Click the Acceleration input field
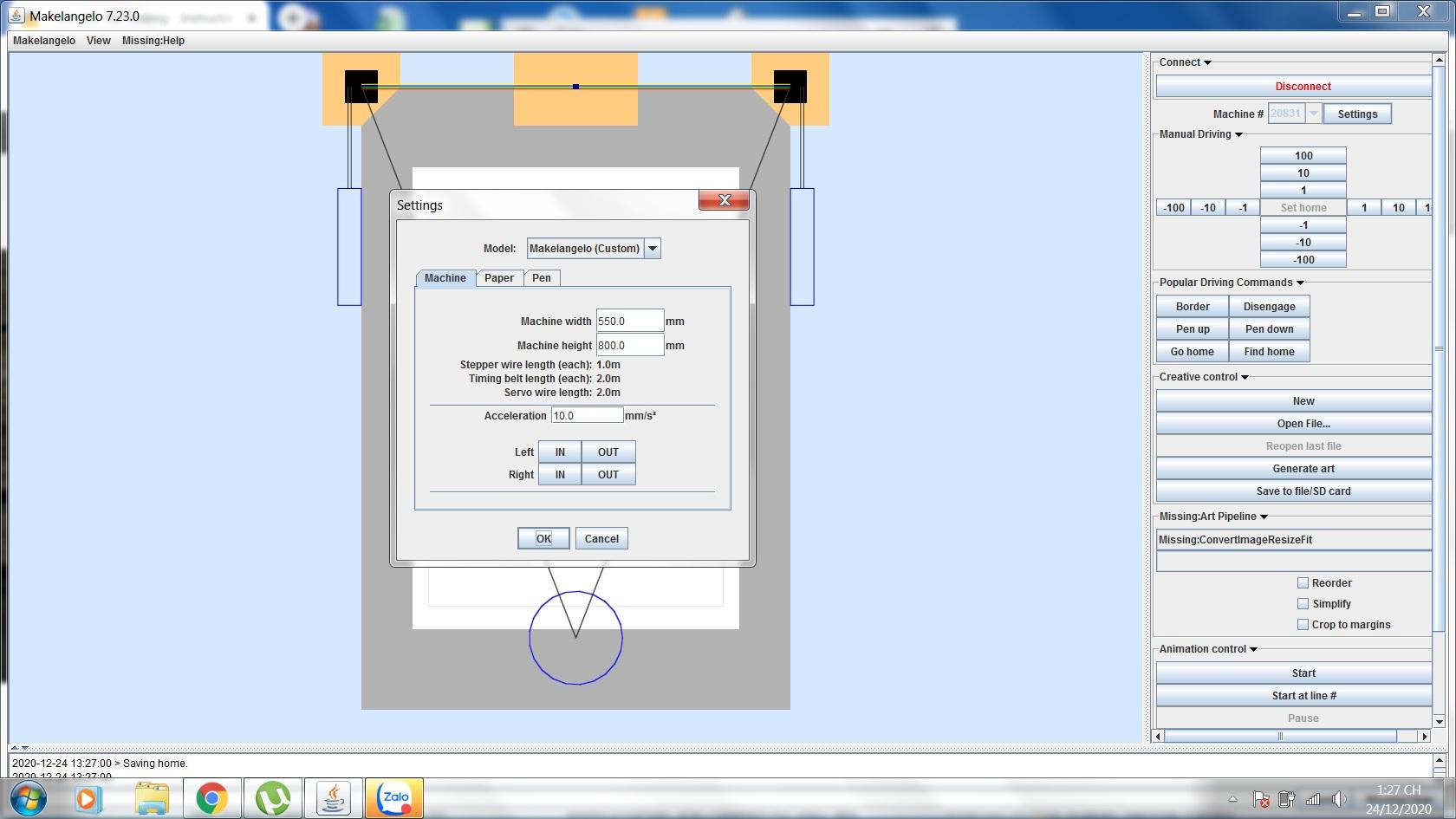This screenshot has height=819, width=1456. [587, 415]
